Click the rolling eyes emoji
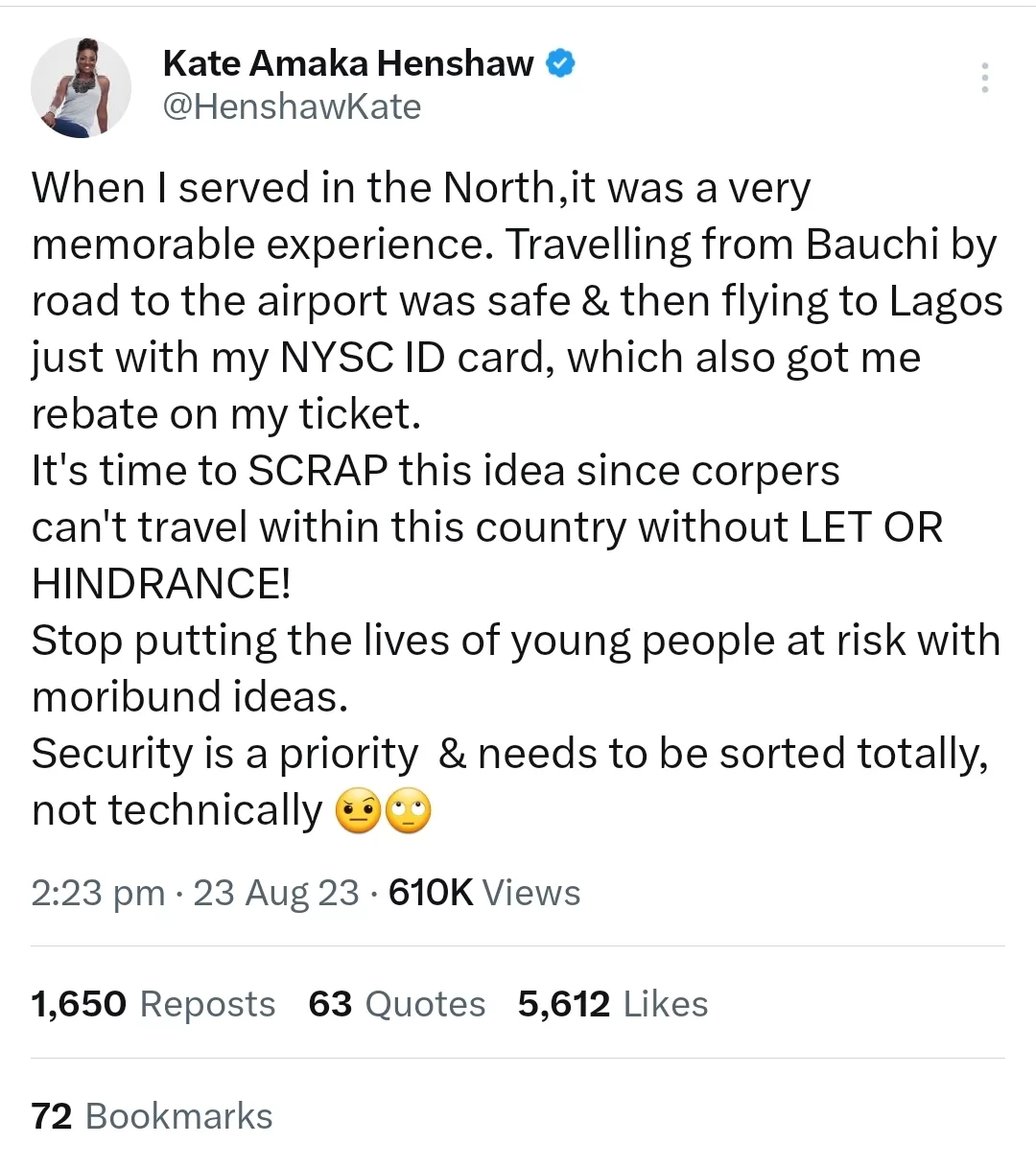 409,811
